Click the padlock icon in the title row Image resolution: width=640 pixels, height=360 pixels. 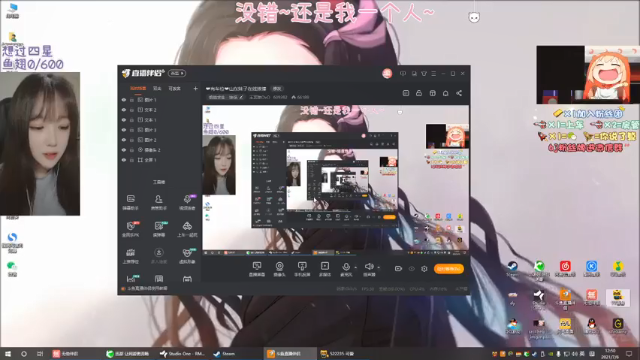[x=419, y=93]
